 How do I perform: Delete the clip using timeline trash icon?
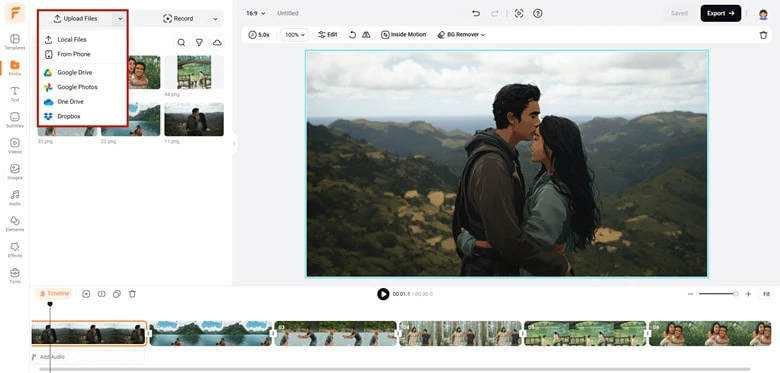click(132, 294)
